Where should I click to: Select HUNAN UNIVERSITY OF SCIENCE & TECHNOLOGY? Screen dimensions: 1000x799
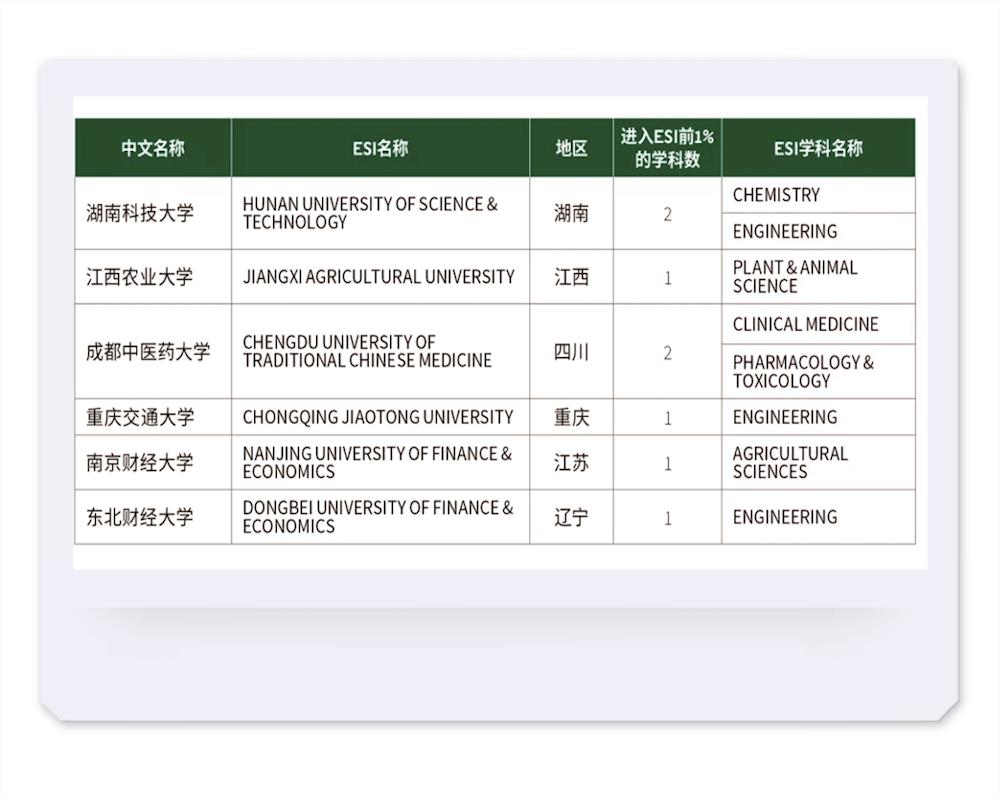click(x=380, y=213)
